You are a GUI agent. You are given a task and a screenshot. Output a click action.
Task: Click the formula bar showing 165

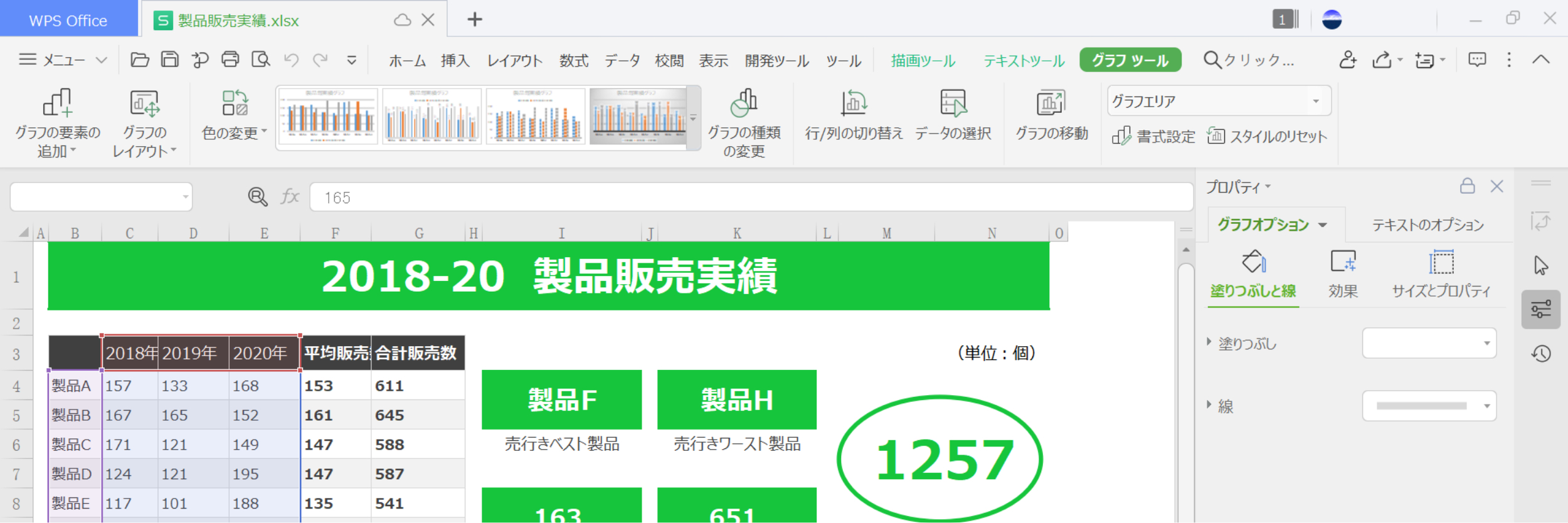pyautogui.click(x=751, y=198)
